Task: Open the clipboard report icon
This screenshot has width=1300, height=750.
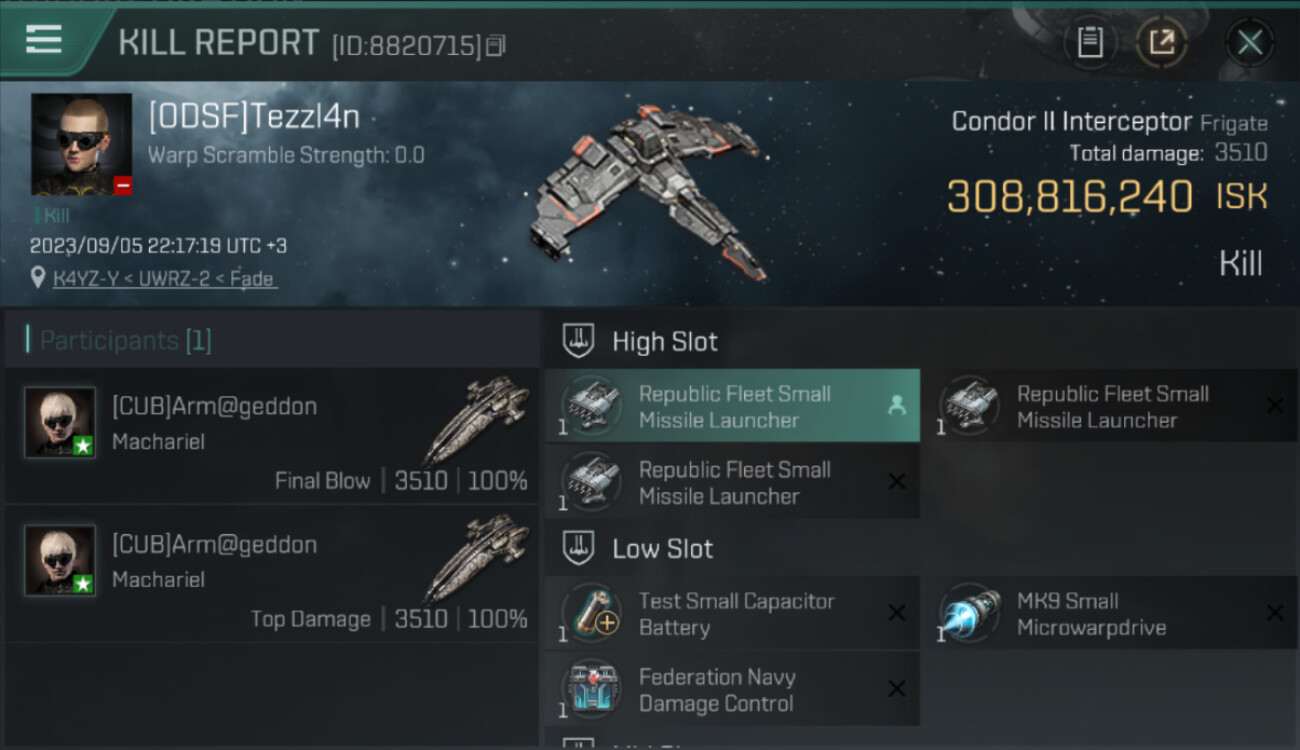Action: pos(1089,42)
